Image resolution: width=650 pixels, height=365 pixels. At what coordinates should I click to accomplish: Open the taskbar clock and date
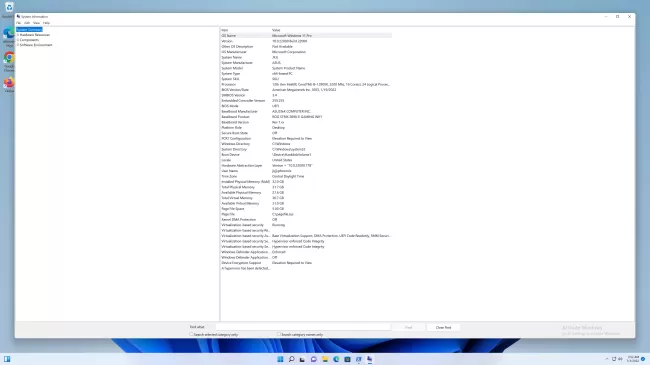[633, 359]
